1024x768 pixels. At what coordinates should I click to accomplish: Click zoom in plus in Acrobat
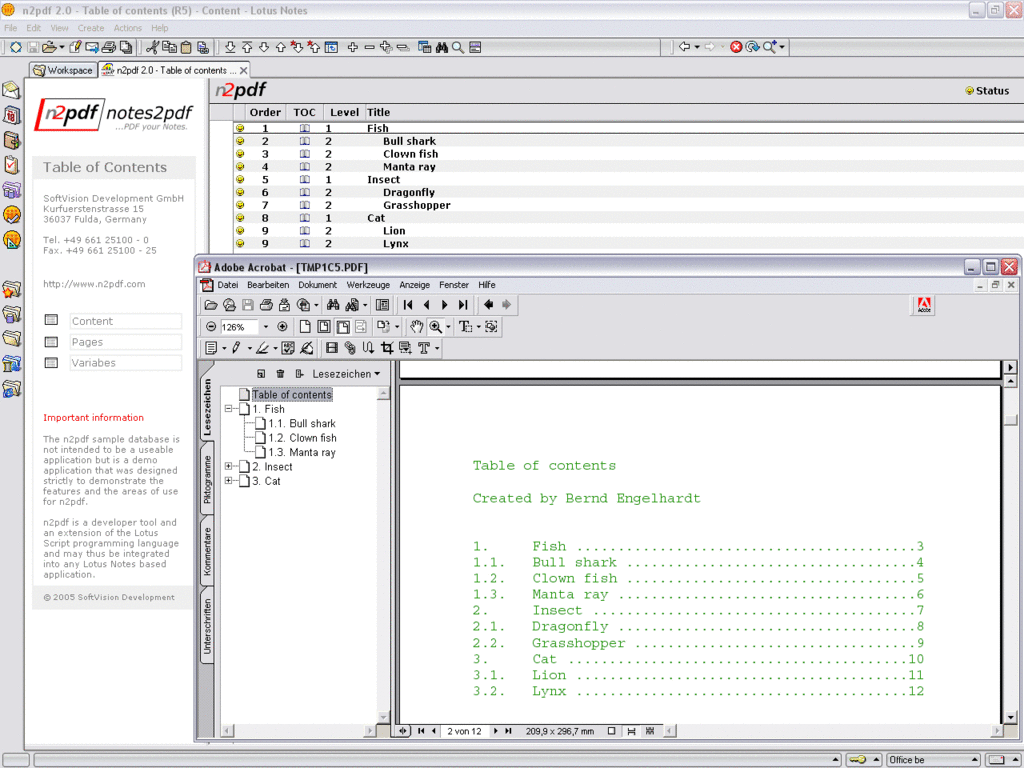(x=282, y=327)
